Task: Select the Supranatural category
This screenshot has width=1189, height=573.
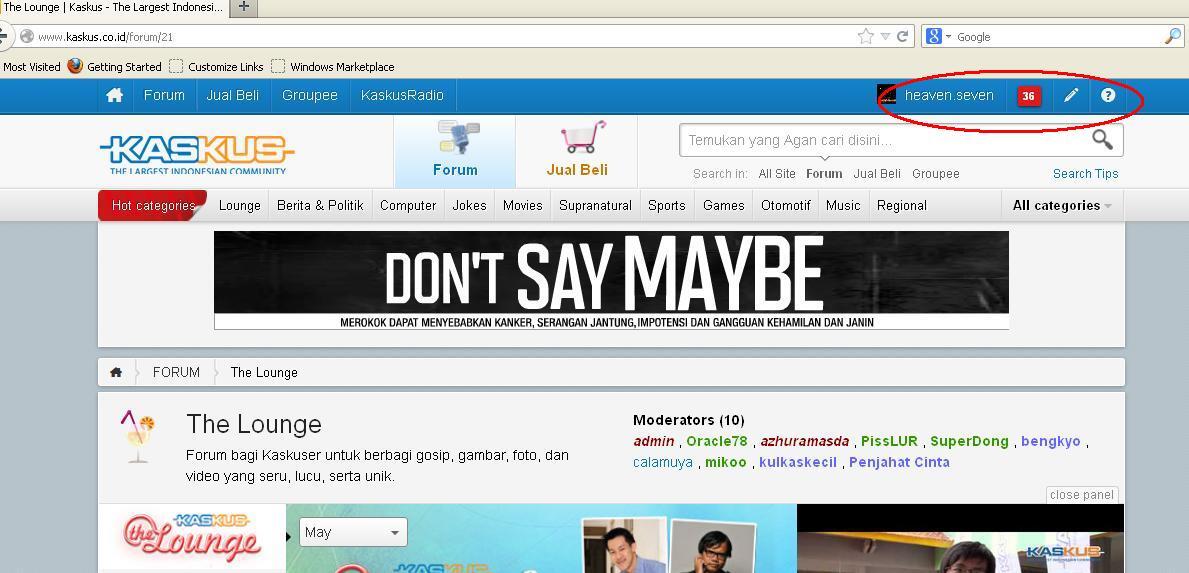Action: [x=595, y=205]
